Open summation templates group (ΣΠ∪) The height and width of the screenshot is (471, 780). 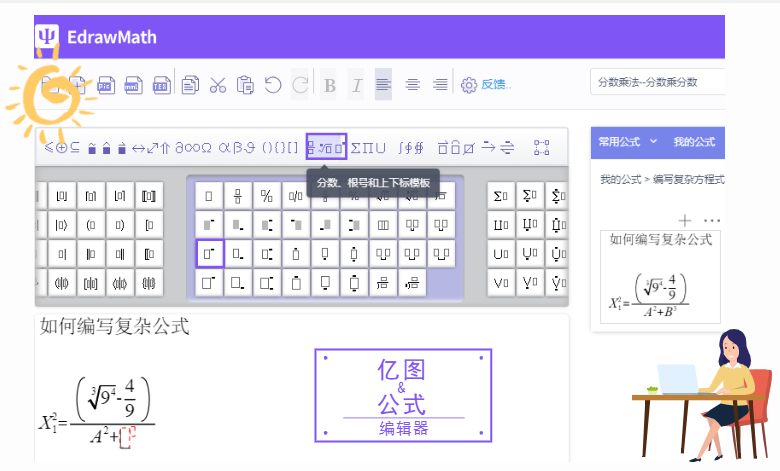point(368,148)
